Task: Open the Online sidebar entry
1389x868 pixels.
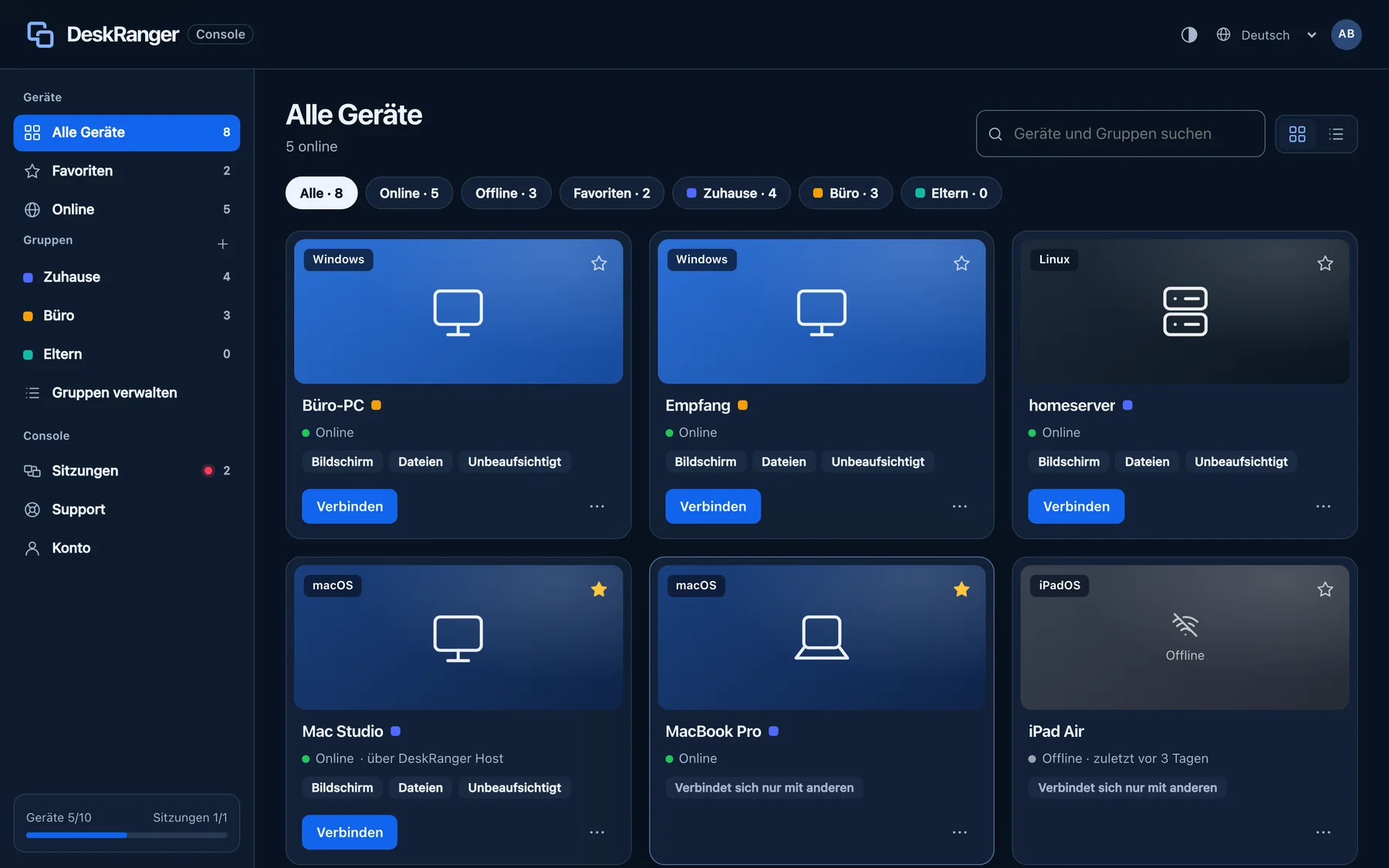Action: point(127,210)
